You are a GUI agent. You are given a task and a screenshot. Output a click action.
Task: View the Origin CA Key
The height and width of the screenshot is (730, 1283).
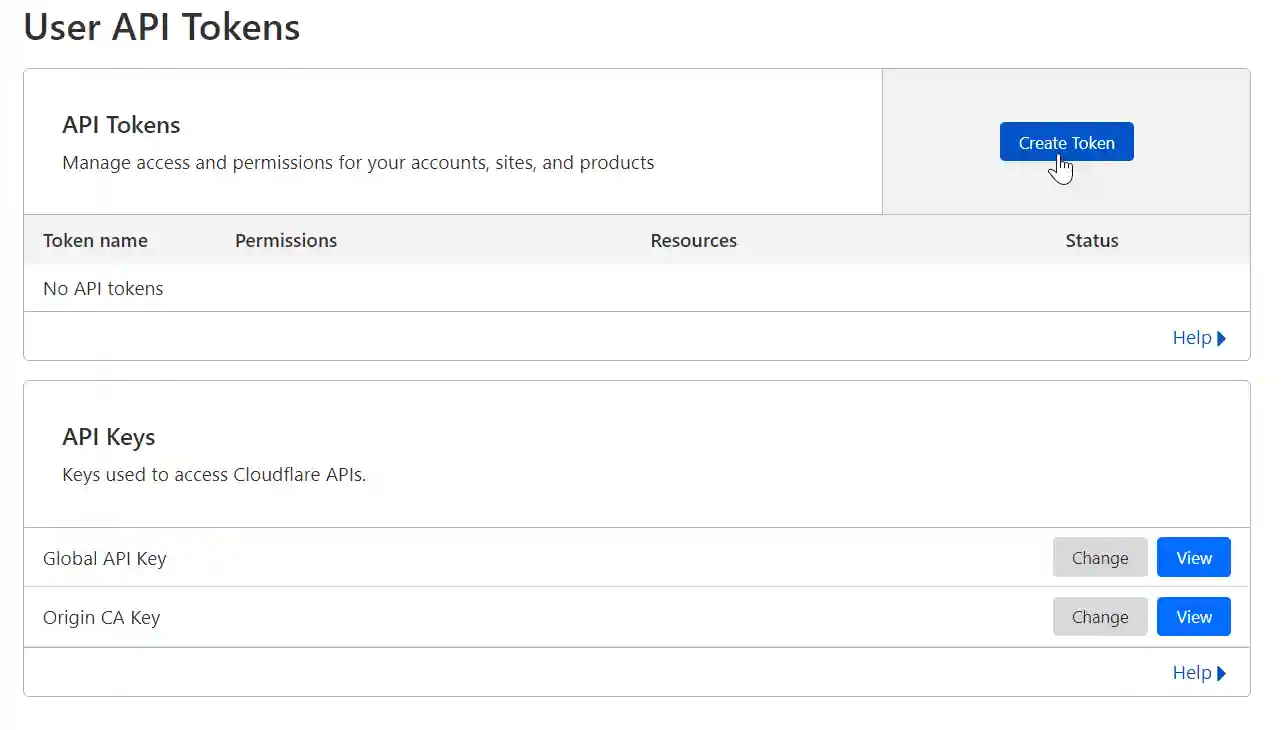coord(1193,616)
